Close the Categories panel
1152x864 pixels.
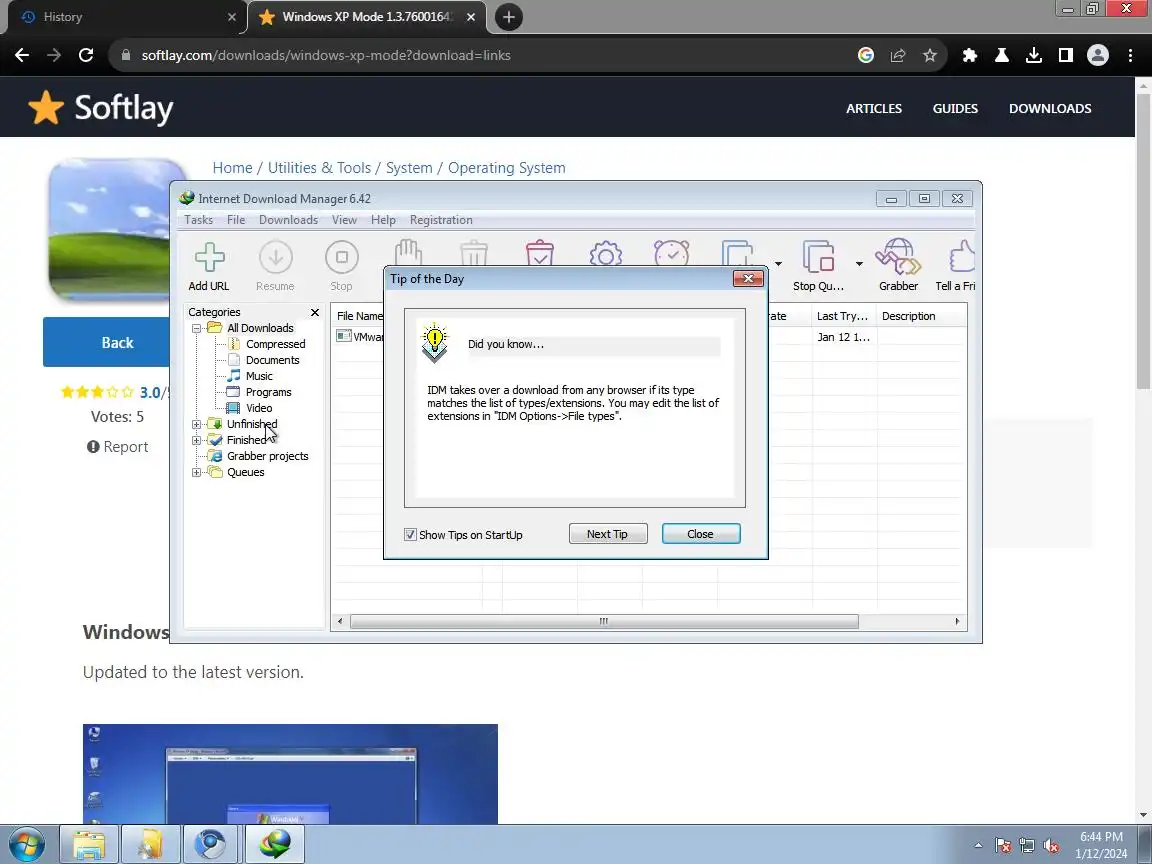315,312
